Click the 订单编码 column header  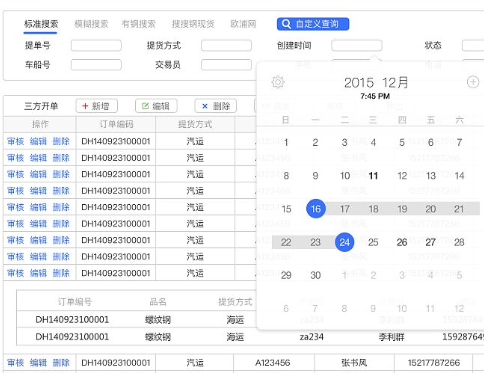(116, 124)
